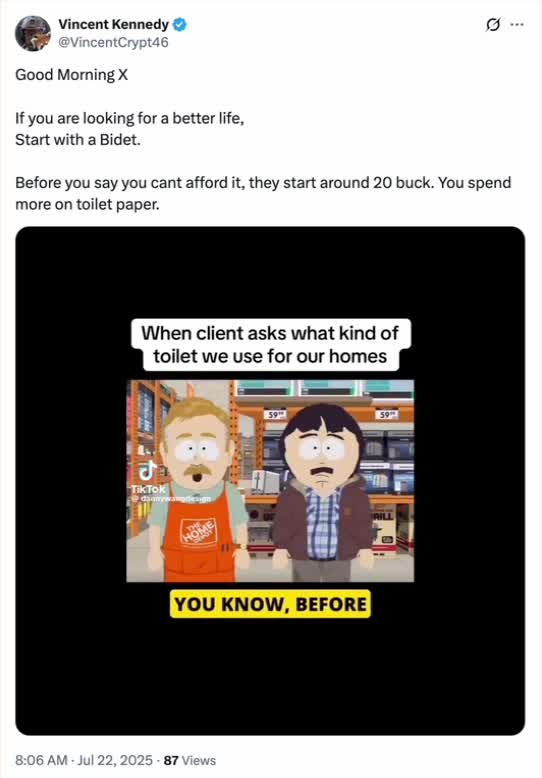Click the TikTok username watermark under the logo

pyautogui.click(x=171, y=498)
